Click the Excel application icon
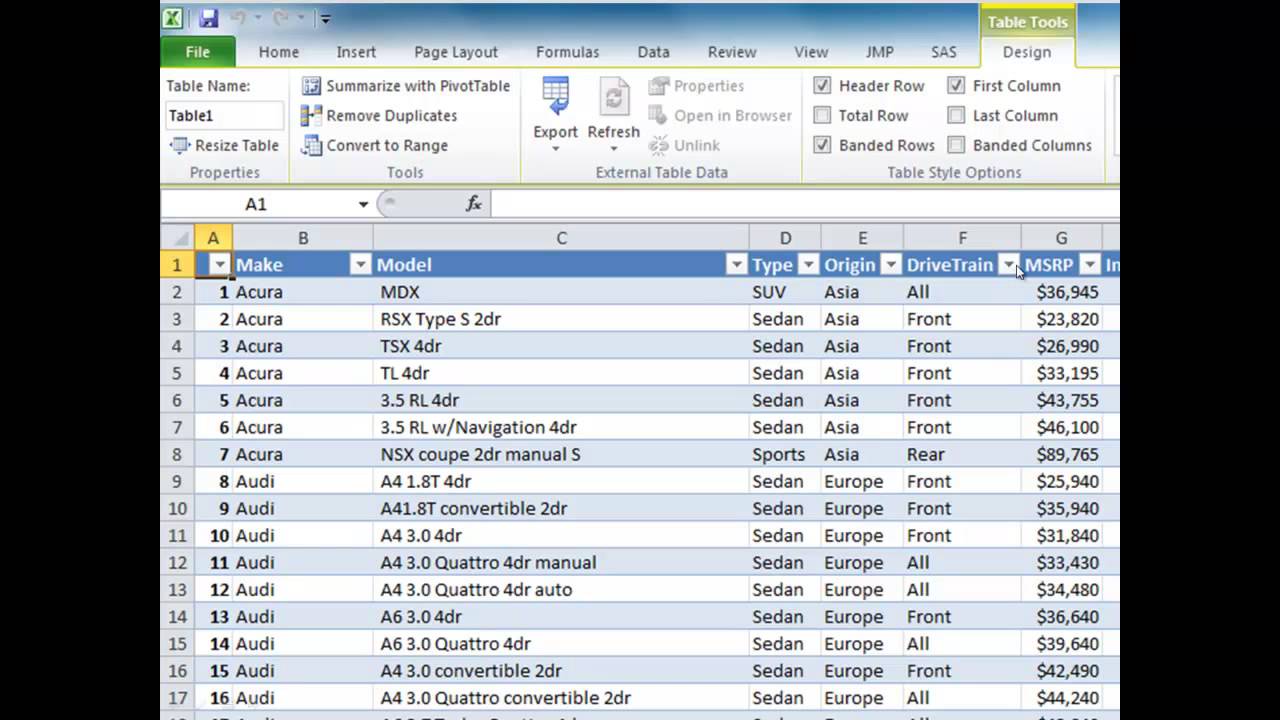This screenshot has width=1280, height=720. (174, 18)
